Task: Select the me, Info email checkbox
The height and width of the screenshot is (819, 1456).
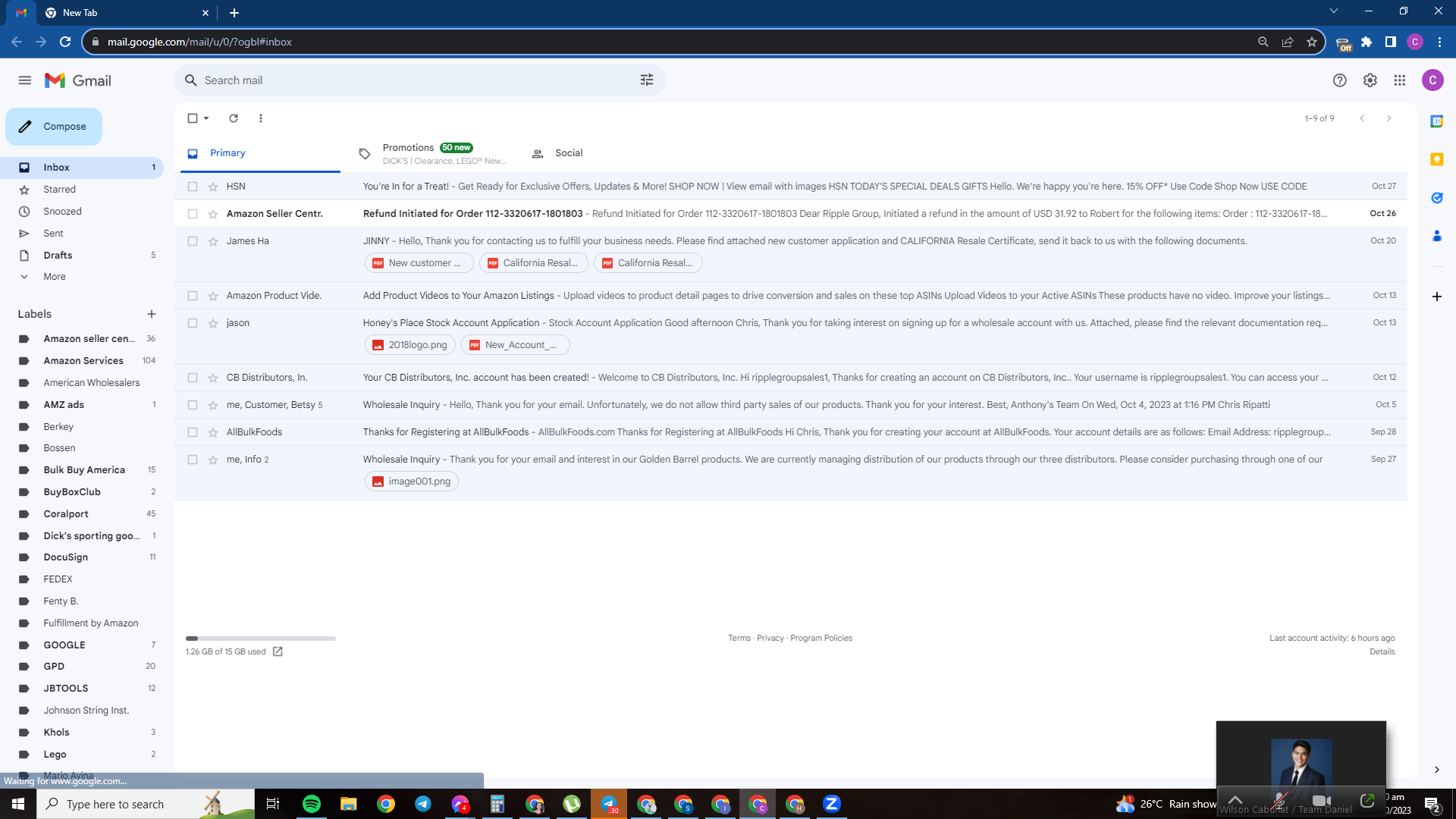Action: 193,460
